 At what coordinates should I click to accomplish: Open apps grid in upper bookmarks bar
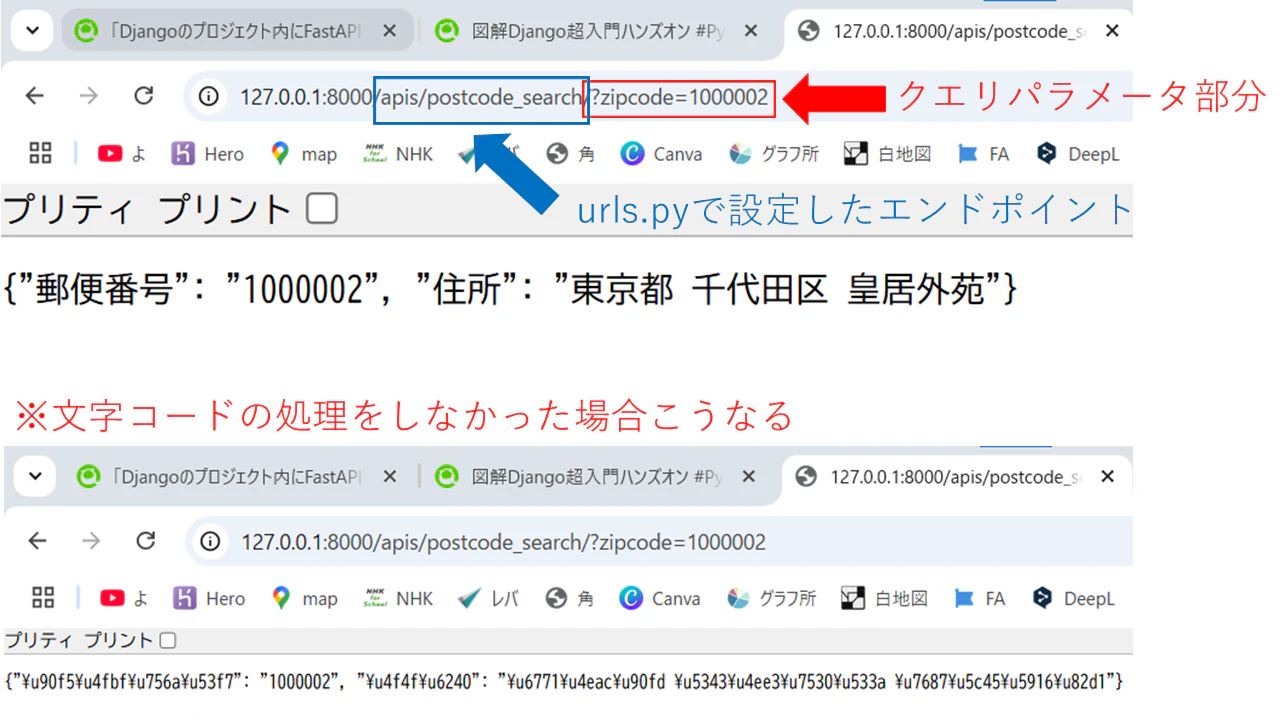40,153
